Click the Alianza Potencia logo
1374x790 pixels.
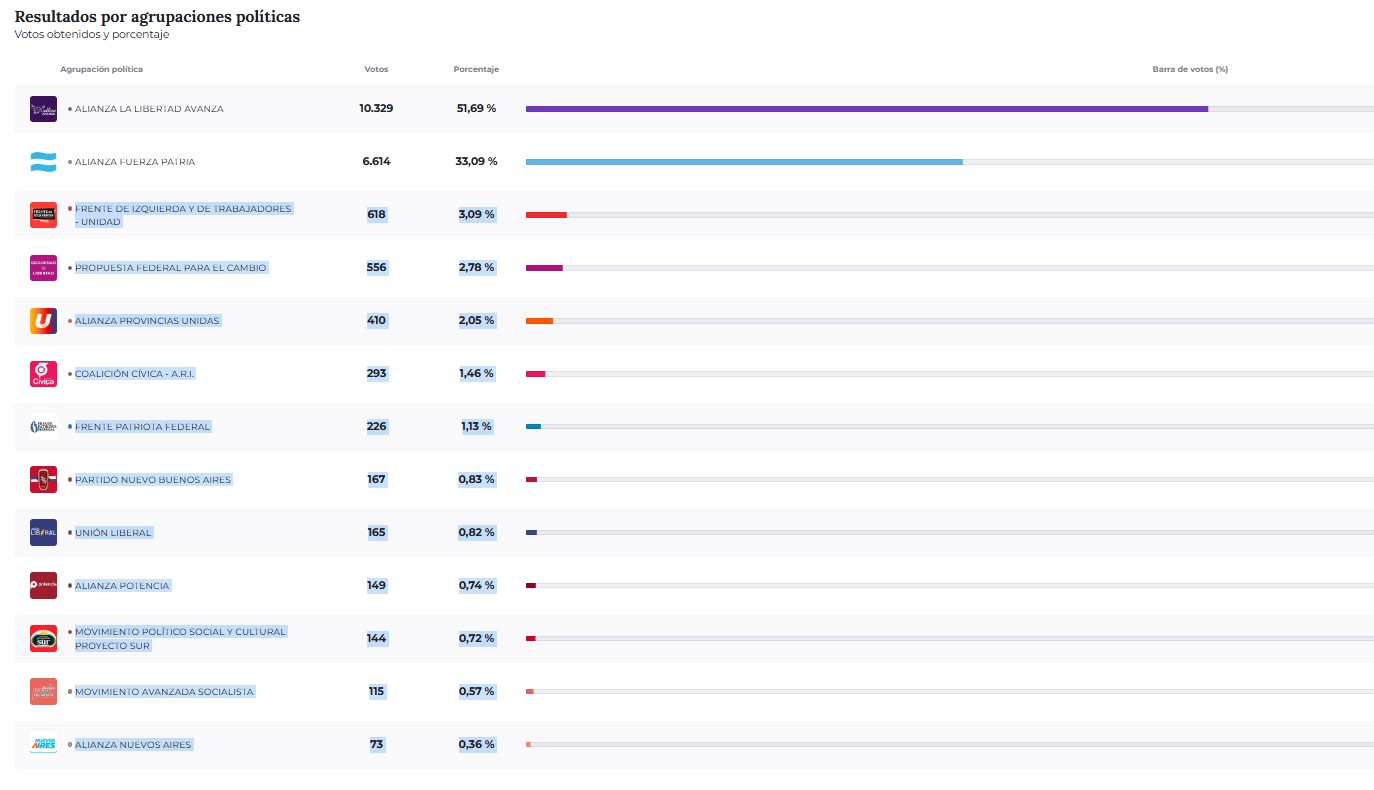(x=43, y=586)
